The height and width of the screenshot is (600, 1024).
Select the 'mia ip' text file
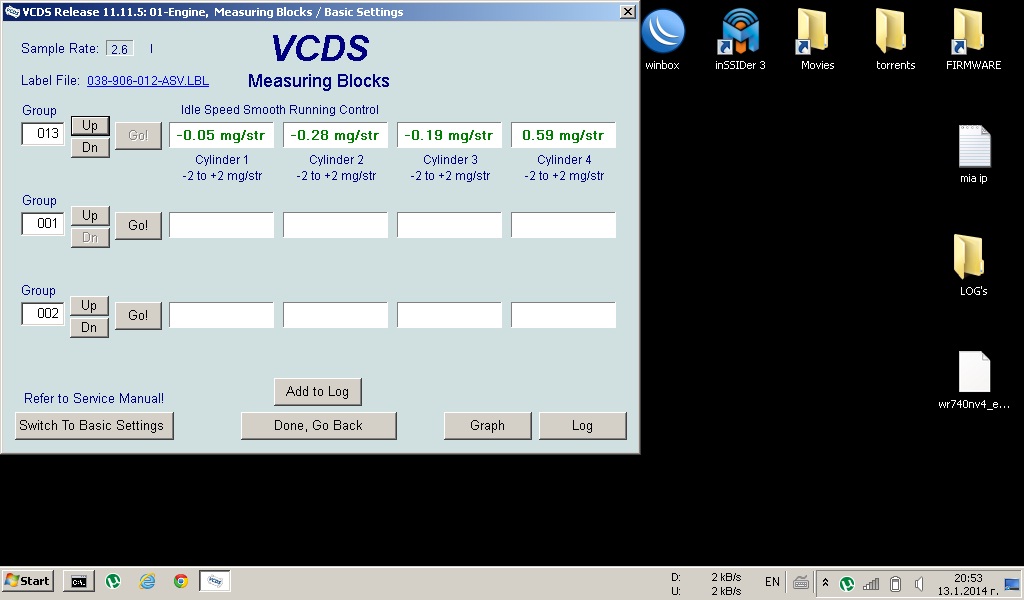(973, 147)
